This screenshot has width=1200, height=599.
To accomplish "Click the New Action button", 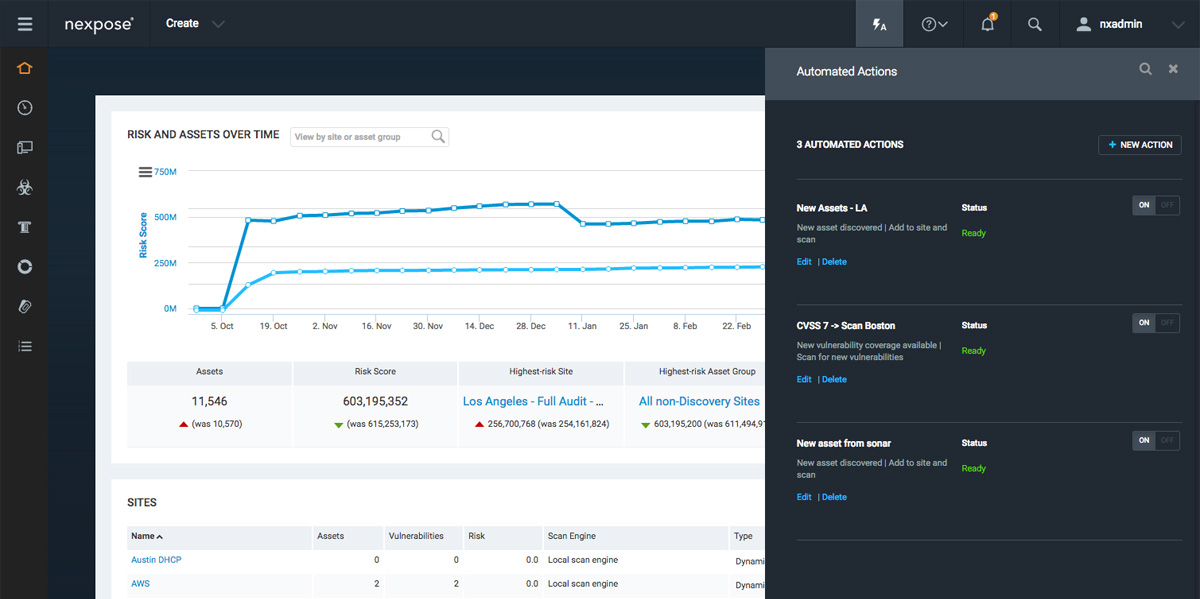I will point(1139,145).
